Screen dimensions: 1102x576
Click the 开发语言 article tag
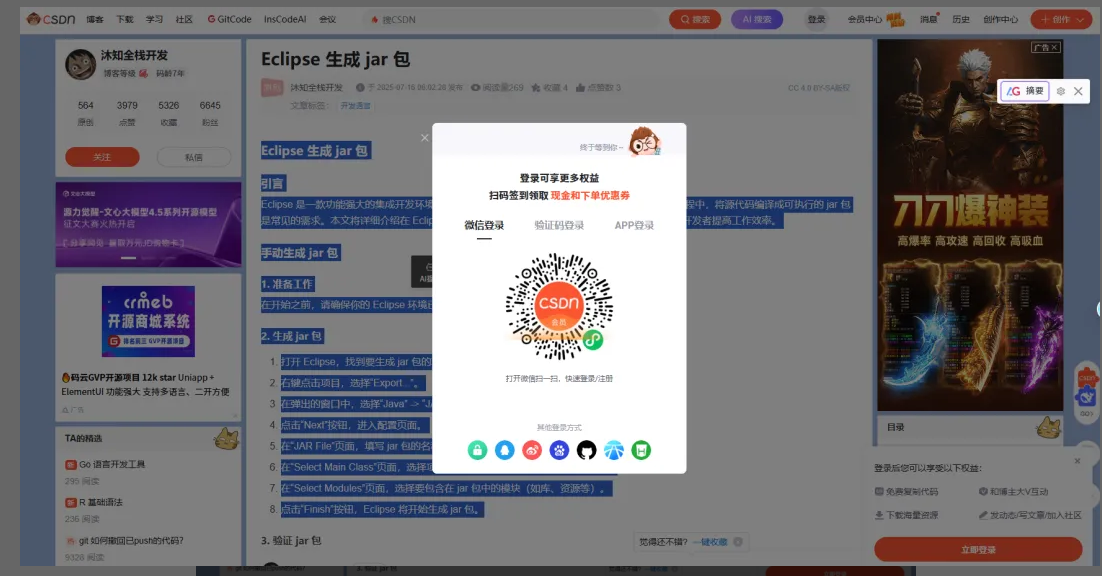(x=355, y=105)
